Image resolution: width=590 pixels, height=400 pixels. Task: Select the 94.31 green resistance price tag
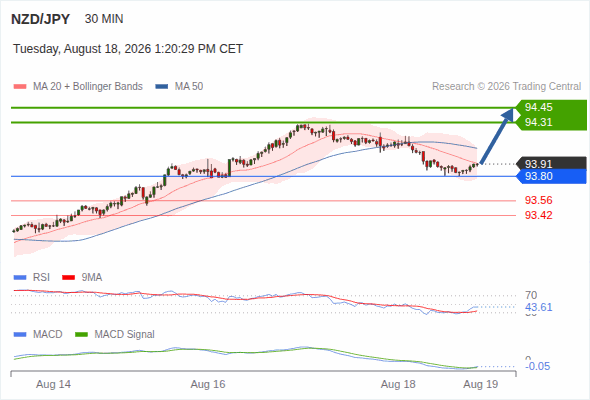tap(551, 122)
